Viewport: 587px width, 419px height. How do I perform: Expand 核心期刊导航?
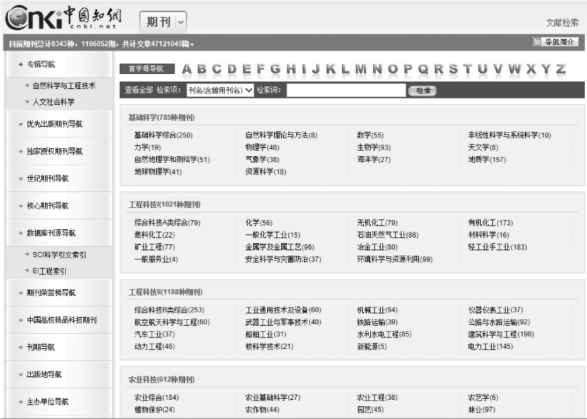48,206
